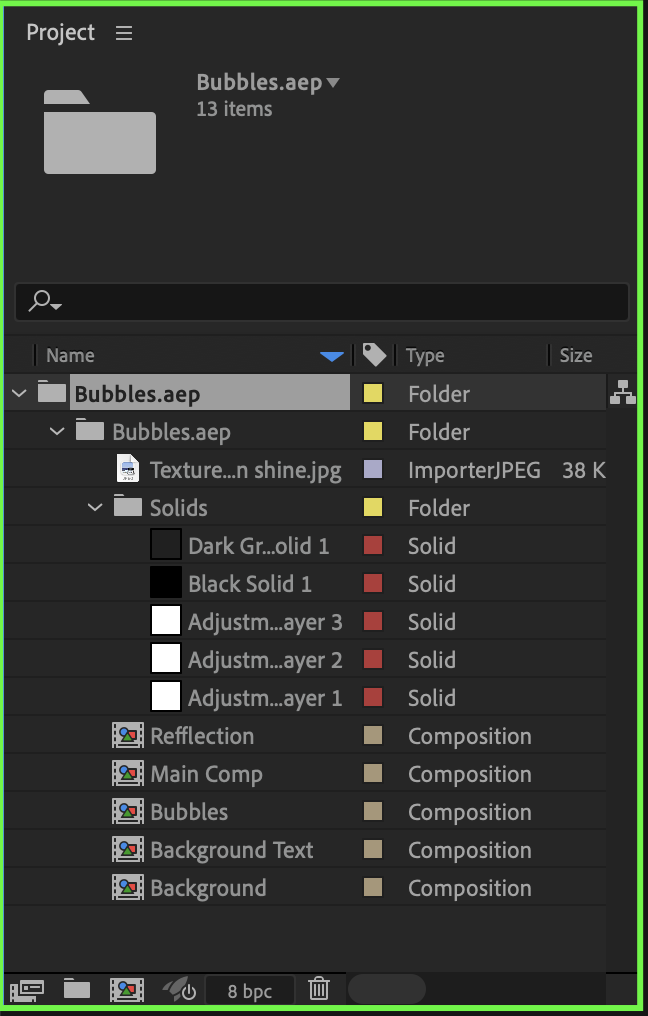Sort by the Name column header

[x=70, y=355]
